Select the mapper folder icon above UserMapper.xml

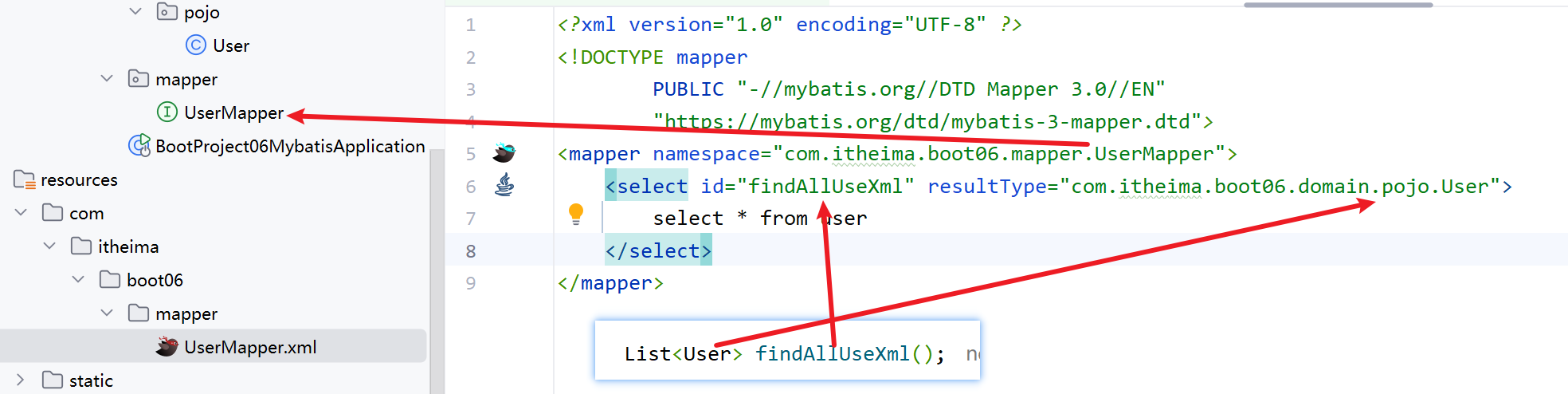pyautogui.click(x=139, y=313)
